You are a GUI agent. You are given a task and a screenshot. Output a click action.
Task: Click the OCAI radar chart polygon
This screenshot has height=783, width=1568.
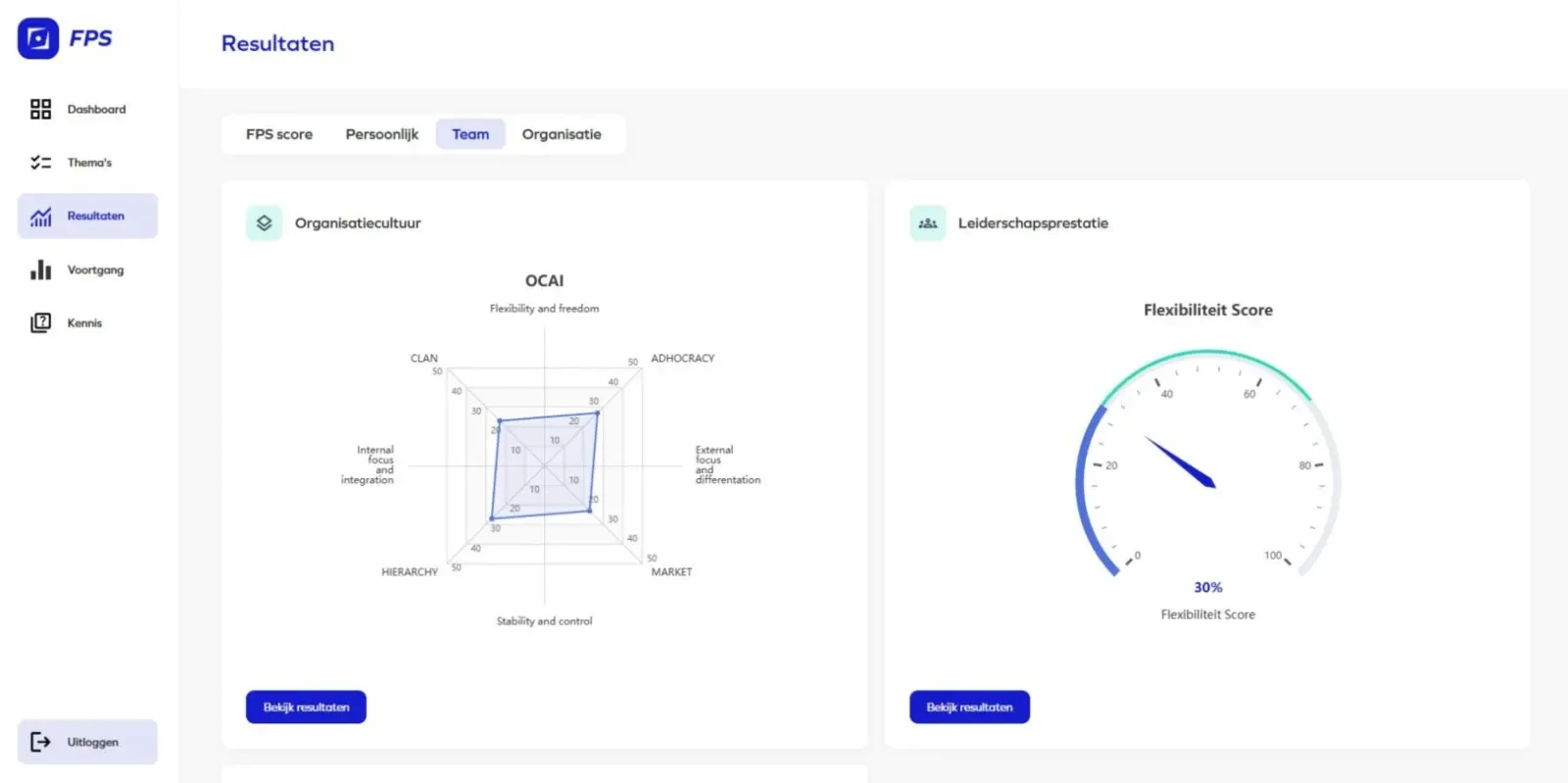click(545, 465)
